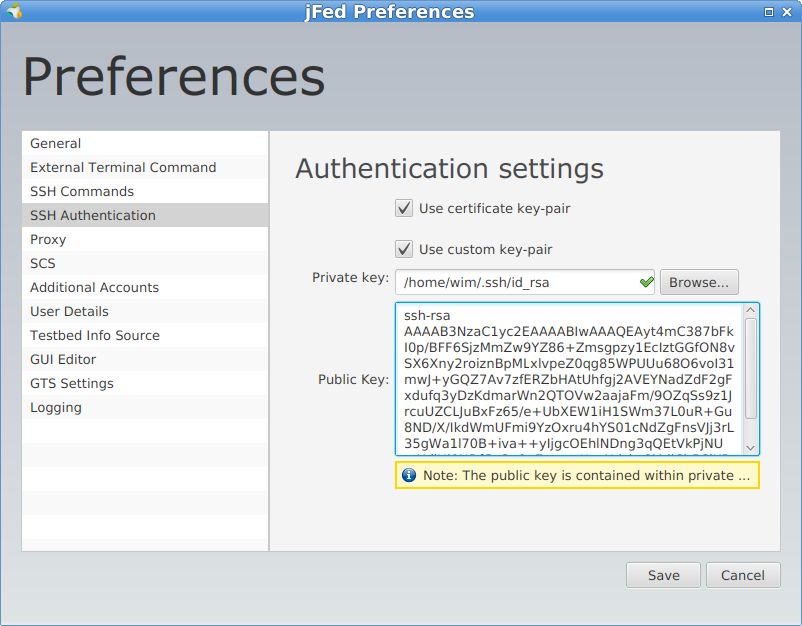Toggle Use certificate key-pair checkbox
The width and height of the screenshot is (802, 626).
click(x=404, y=208)
